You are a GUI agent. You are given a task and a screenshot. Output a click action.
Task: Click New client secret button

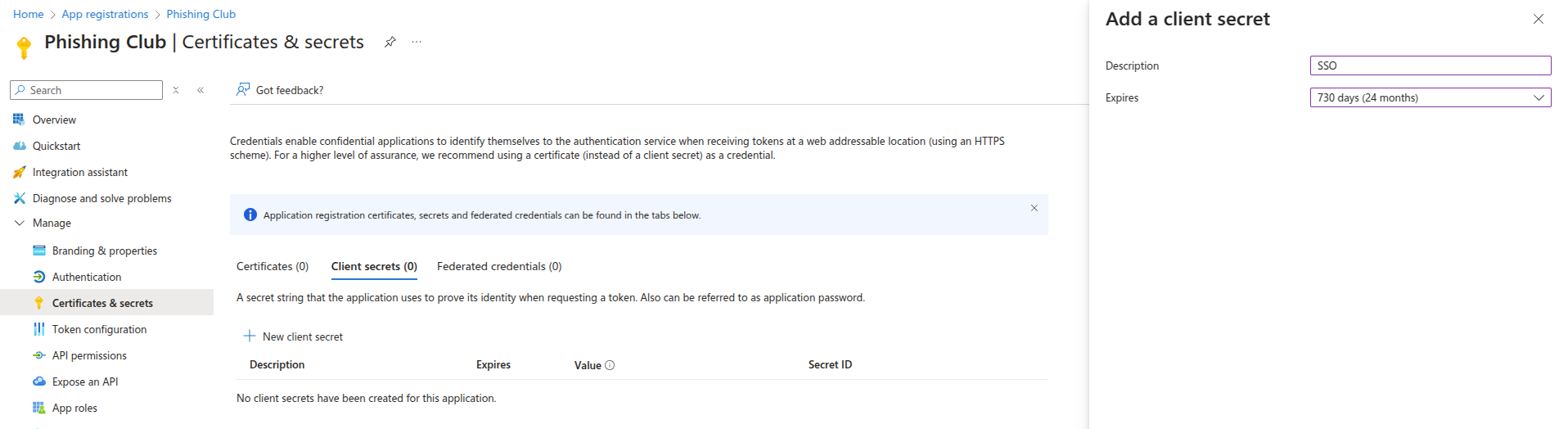pos(293,336)
